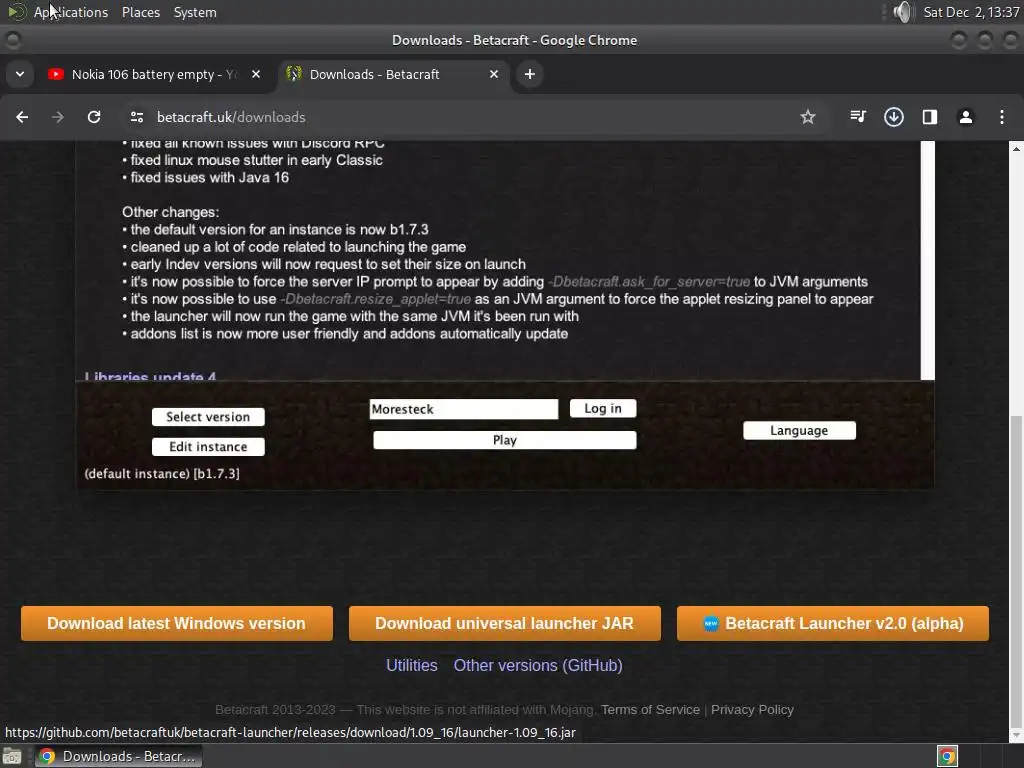The image size is (1024, 768).
Task: Click the text "Other changes:"
Action: pos(170,212)
